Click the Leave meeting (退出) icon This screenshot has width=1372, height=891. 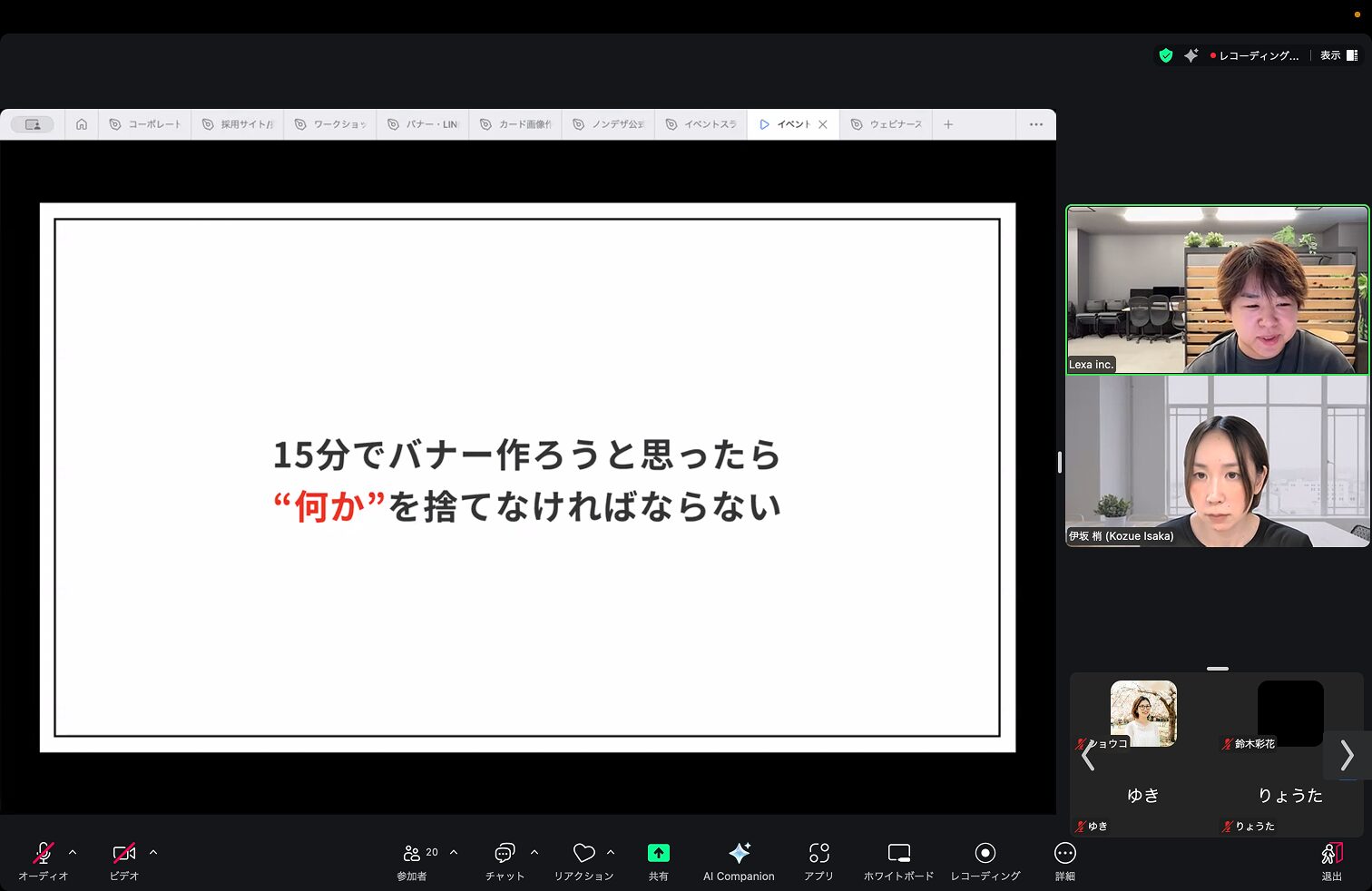coord(1331,854)
